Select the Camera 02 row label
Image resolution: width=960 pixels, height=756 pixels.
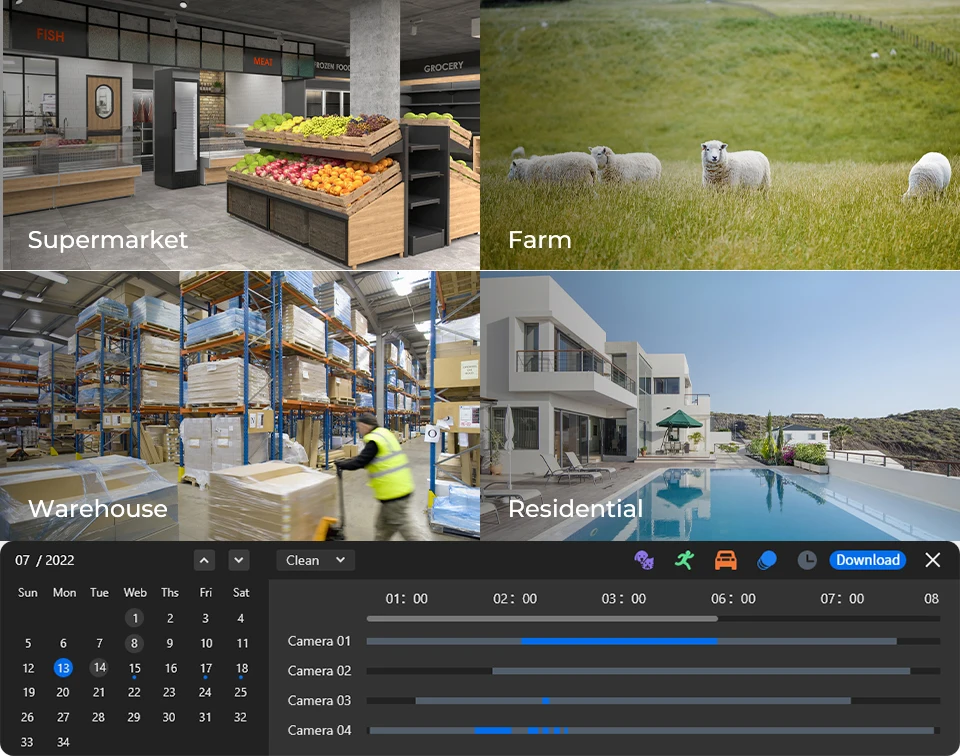[x=319, y=670]
